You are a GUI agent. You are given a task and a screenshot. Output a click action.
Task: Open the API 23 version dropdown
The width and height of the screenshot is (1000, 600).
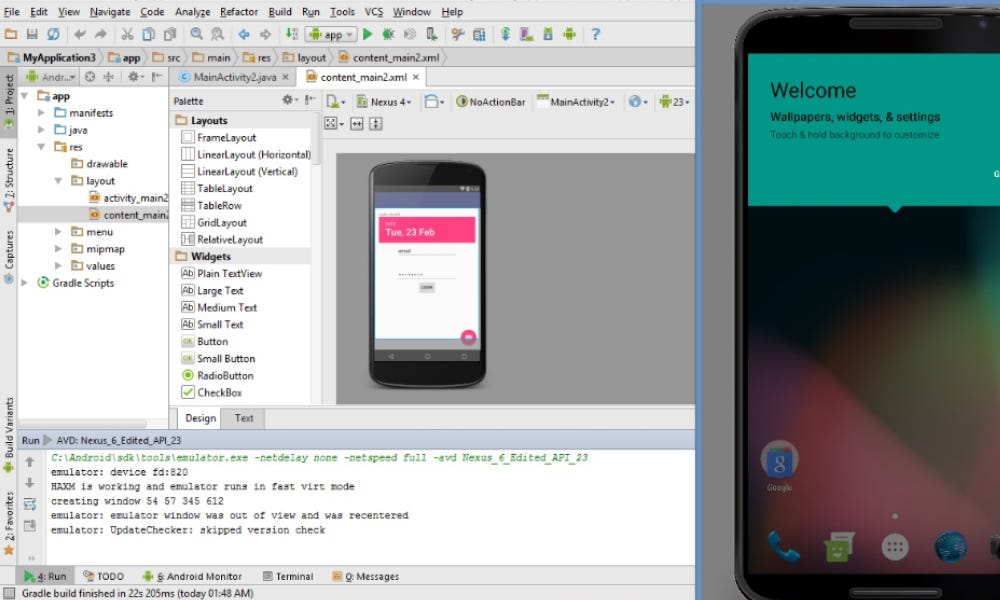675,102
